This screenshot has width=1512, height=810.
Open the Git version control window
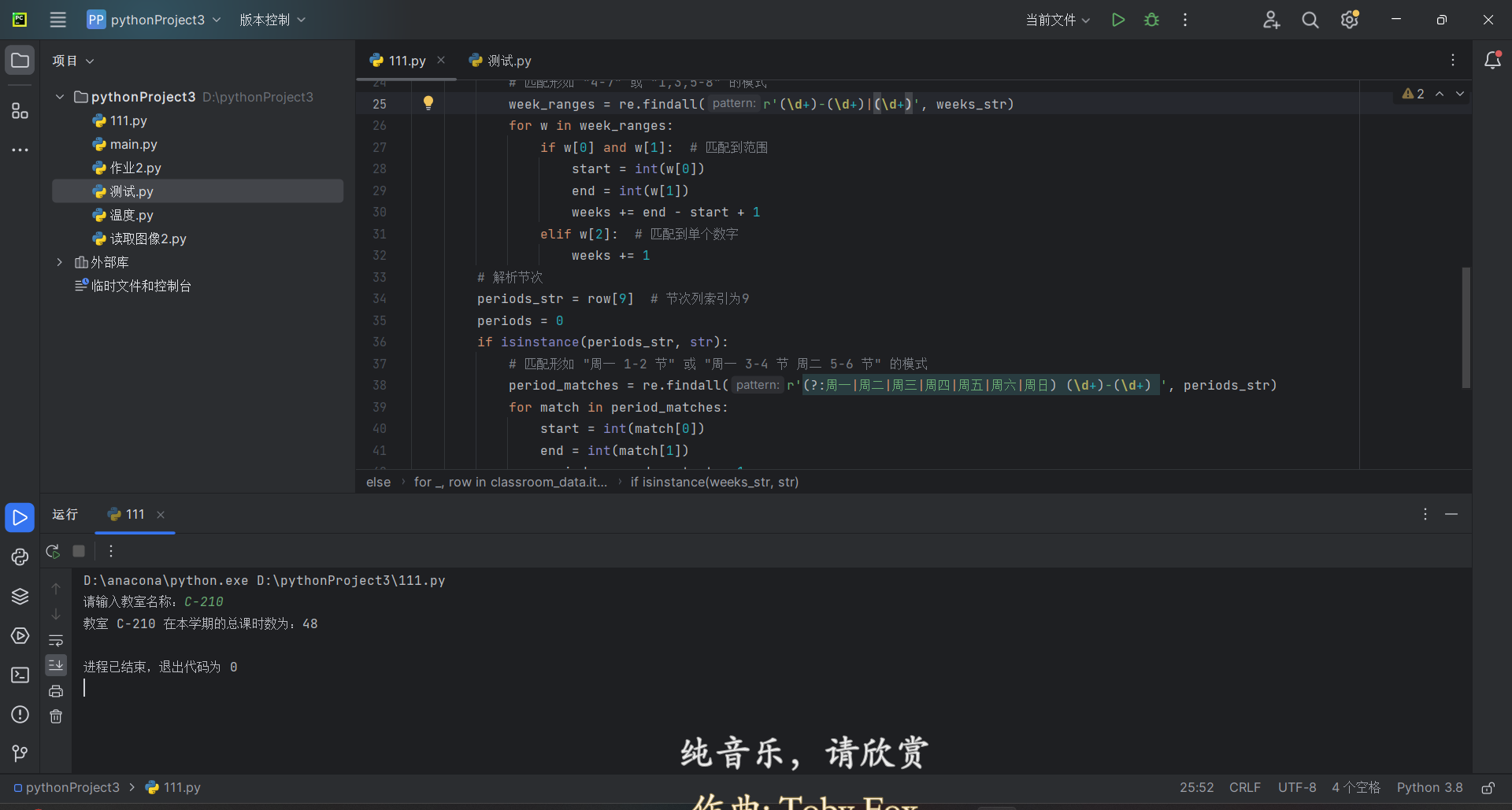pyautogui.click(x=20, y=753)
